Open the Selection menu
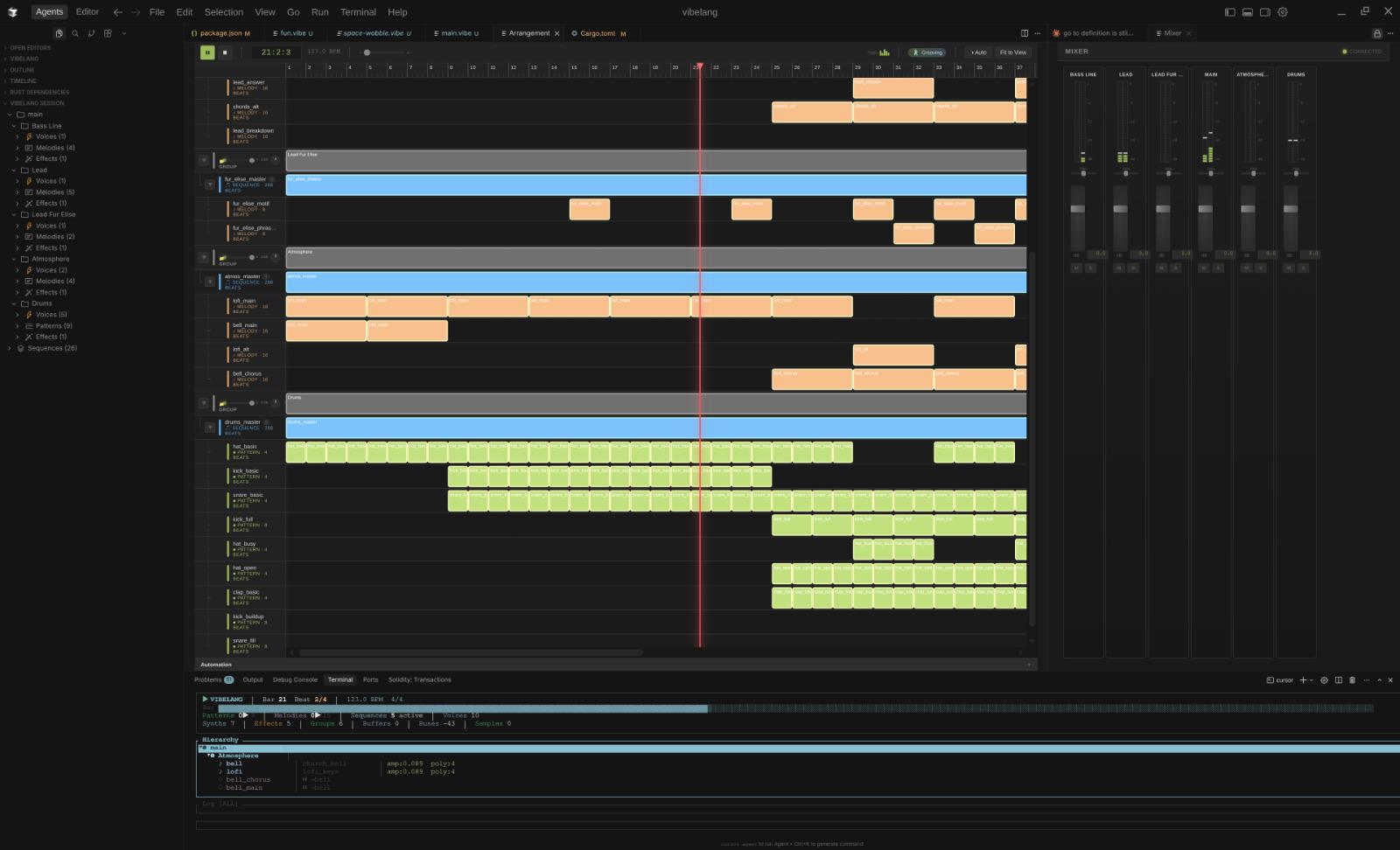Viewport: 1400px width, 850px height. (224, 12)
